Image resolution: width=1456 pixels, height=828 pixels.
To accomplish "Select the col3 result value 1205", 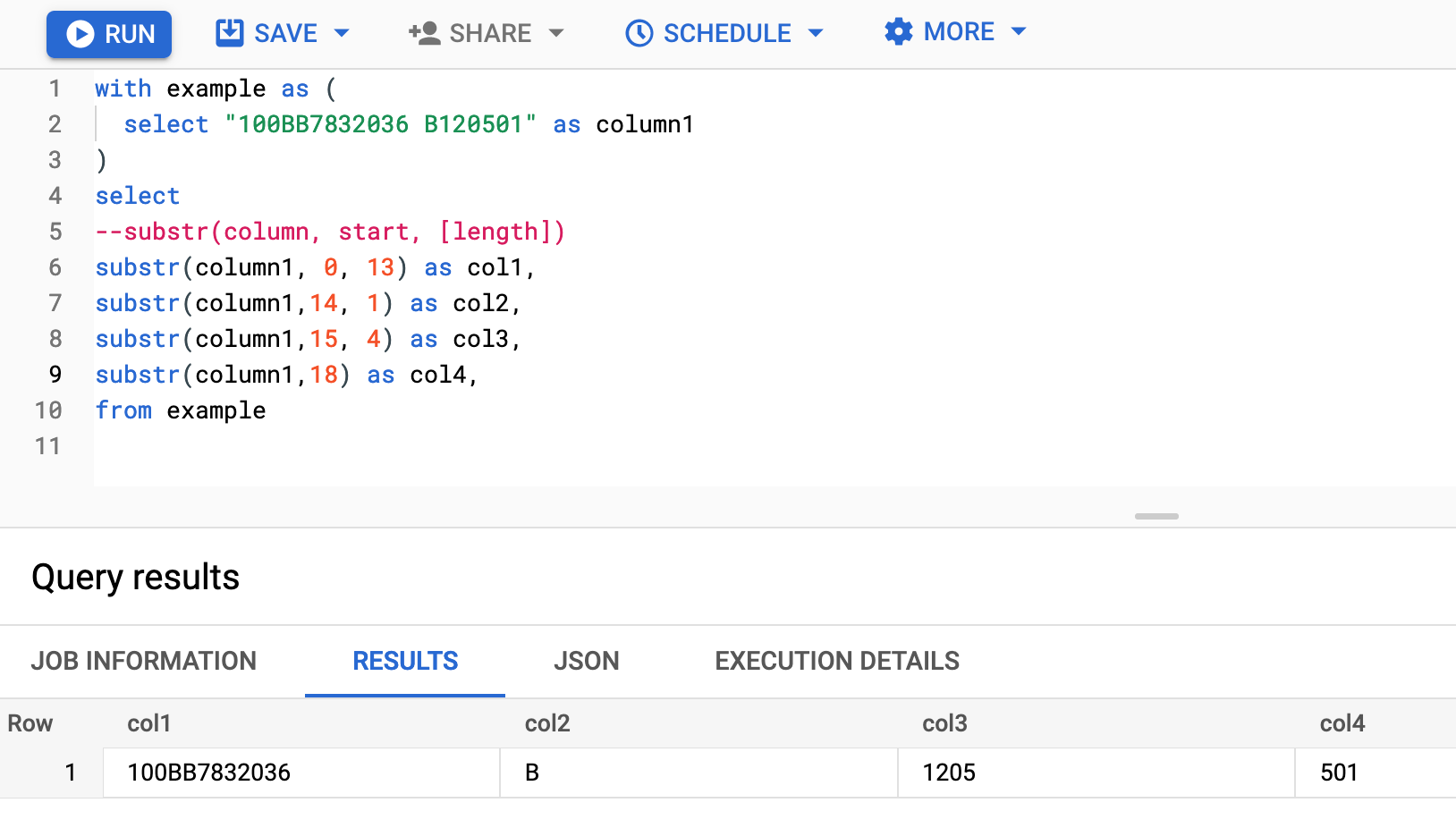I will (948, 772).
